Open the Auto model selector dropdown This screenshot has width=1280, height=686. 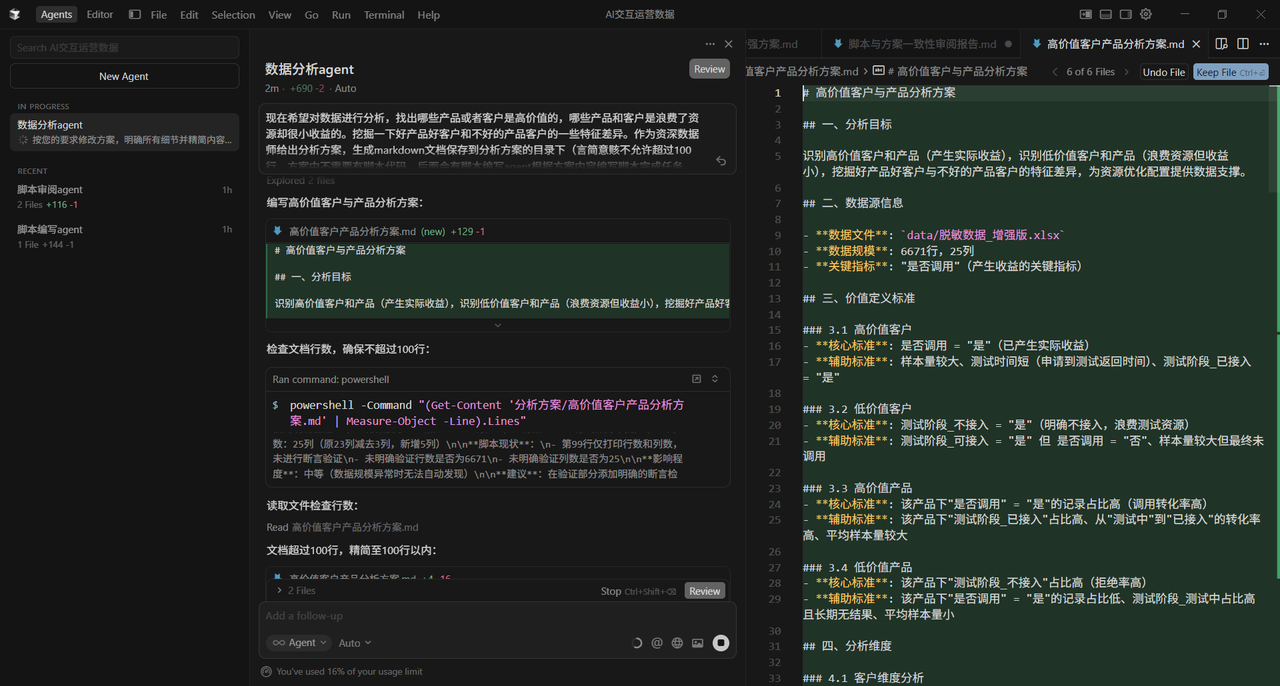tap(354, 642)
